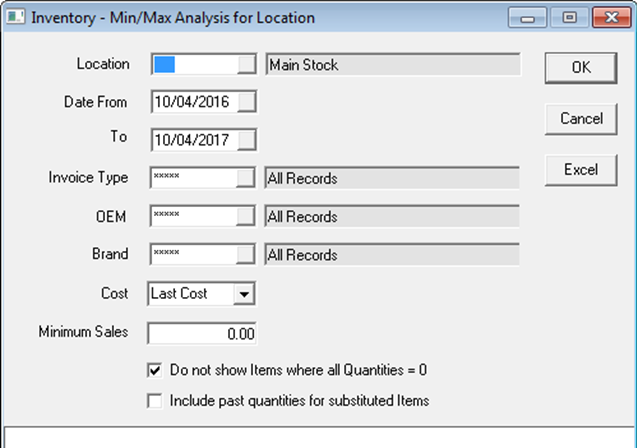Click the Minimum Sales label
This screenshot has width=637, height=448.
coord(83,332)
